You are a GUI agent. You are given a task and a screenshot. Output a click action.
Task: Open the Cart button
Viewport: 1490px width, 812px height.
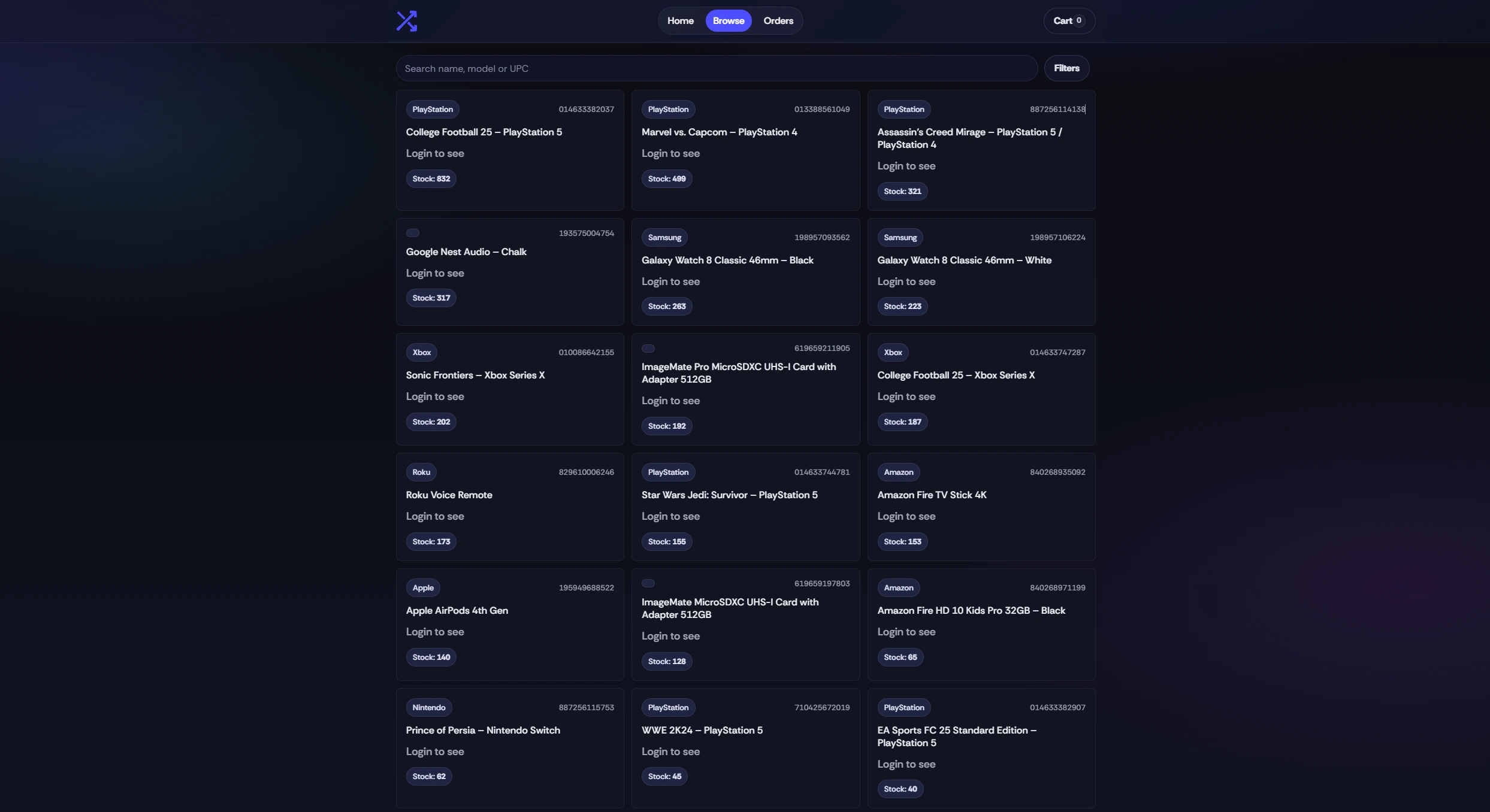pos(1068,21)
